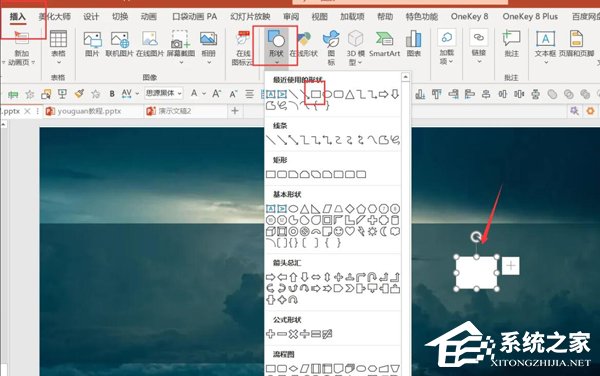Click the 图表 chart icon

pos(414,39)
